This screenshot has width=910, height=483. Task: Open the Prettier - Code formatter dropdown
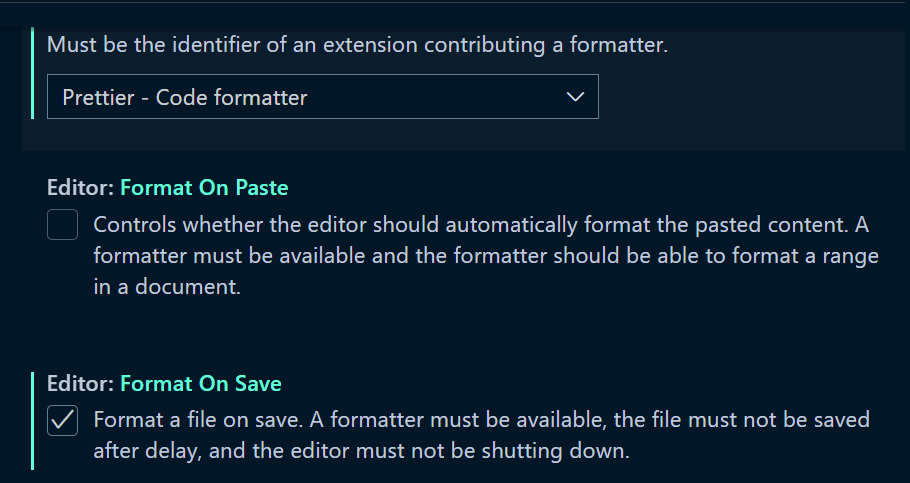(x=322, y=97)
